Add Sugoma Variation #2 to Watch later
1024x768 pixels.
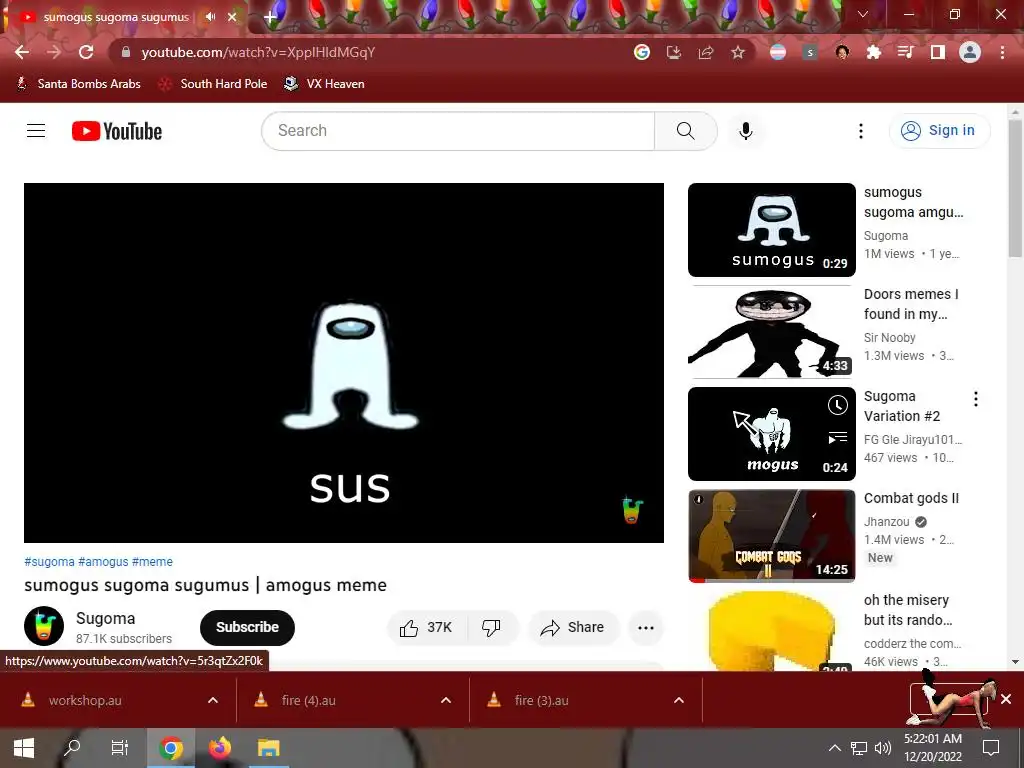tap(837, 405)
